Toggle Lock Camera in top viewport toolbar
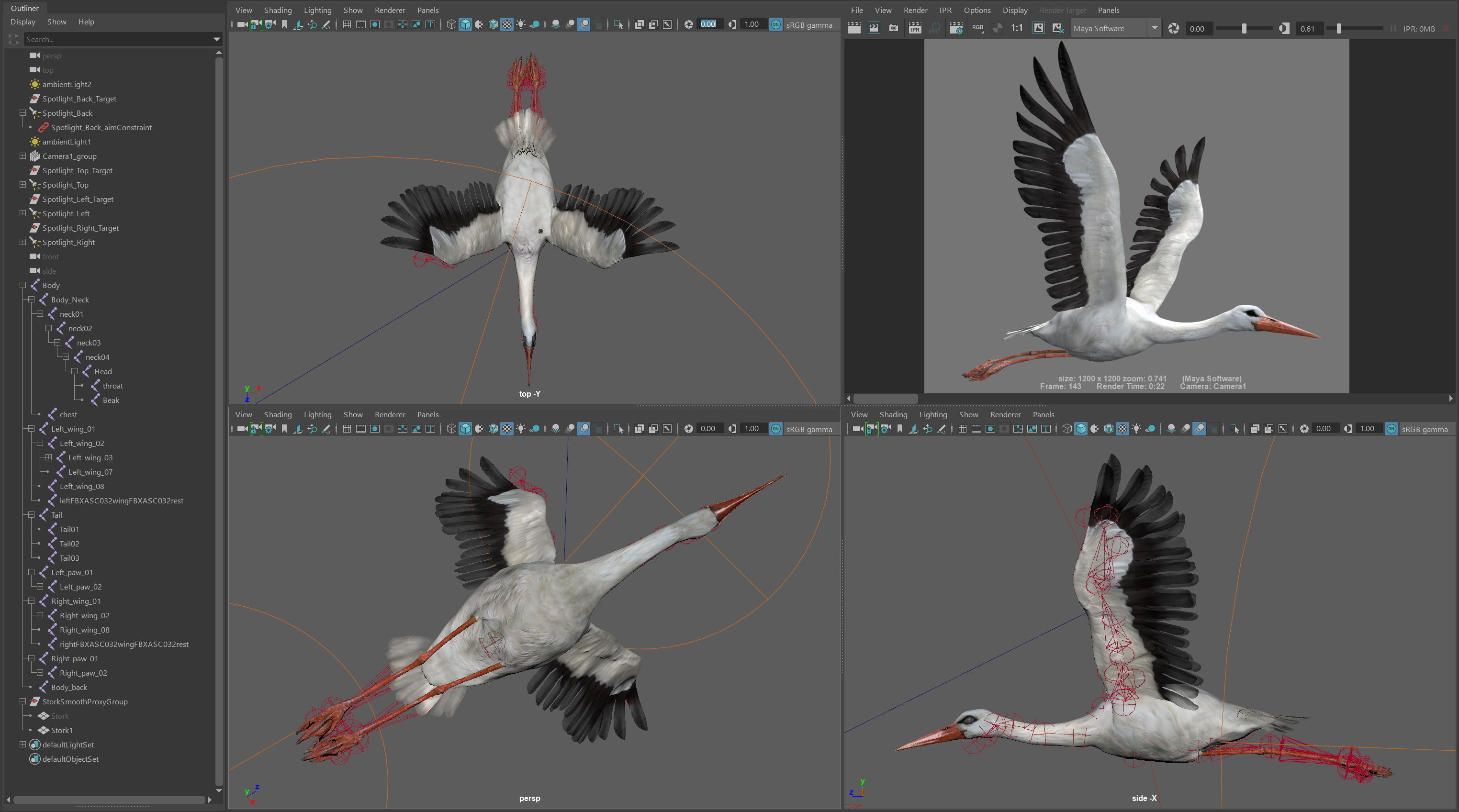 click(256, 24)
